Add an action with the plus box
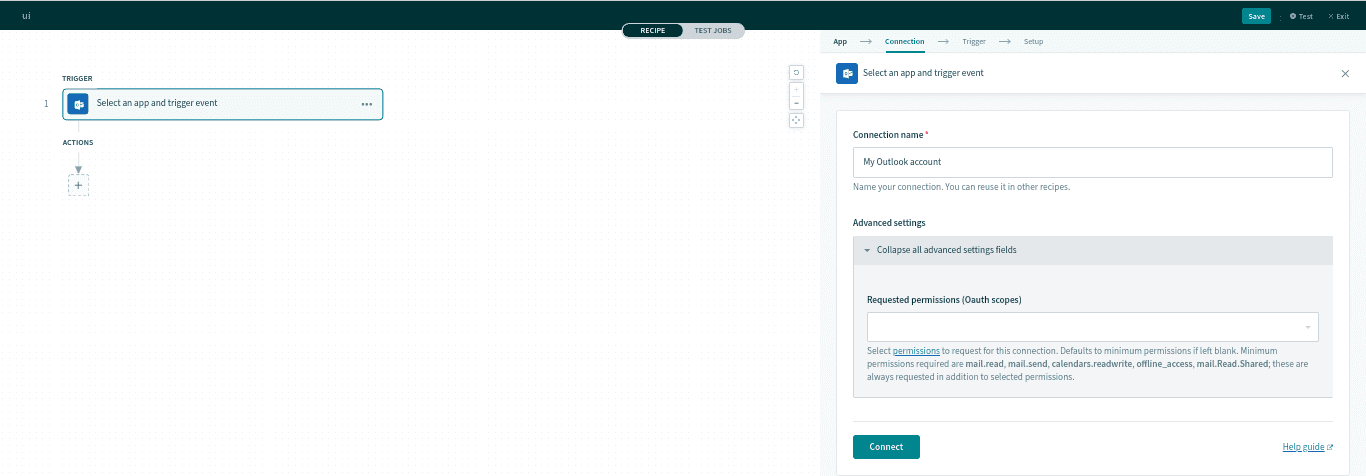1366x476 pixels. [78, 185]
